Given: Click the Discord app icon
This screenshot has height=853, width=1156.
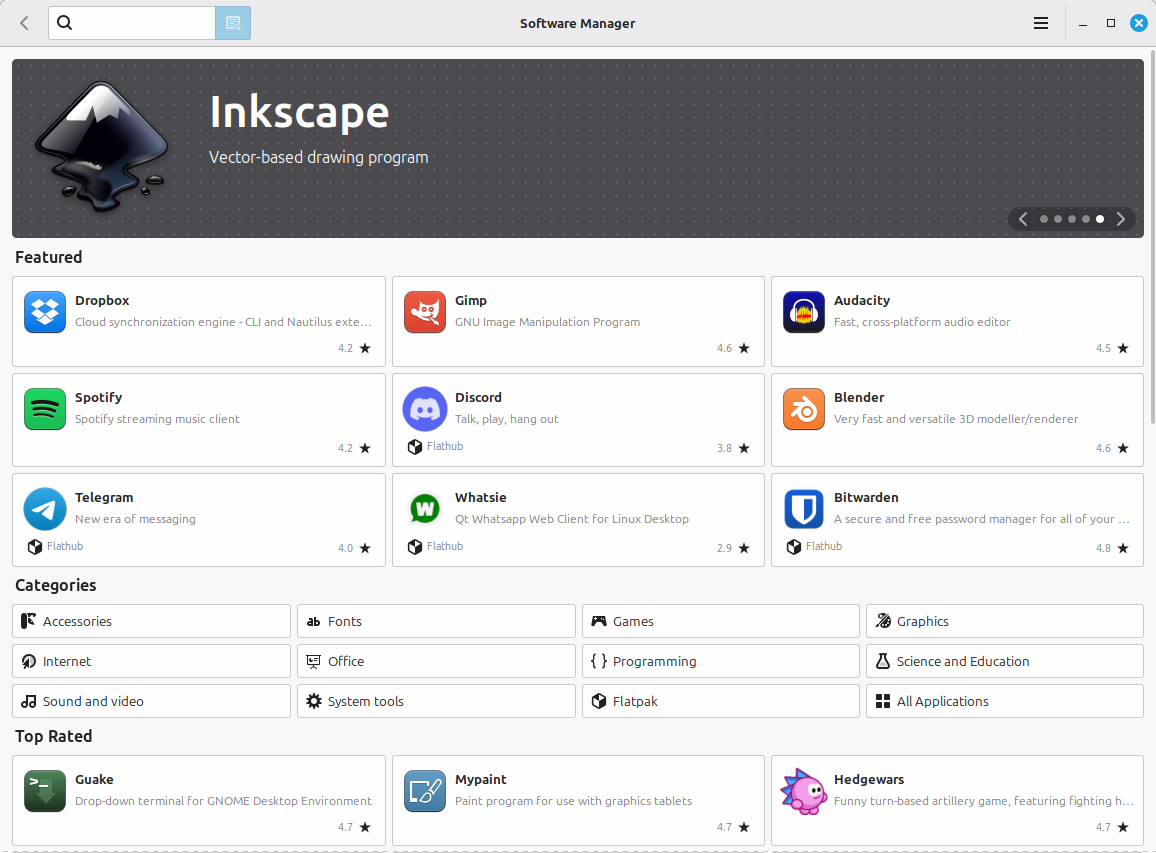Looking at the screenshot, I should coord(424,409).
